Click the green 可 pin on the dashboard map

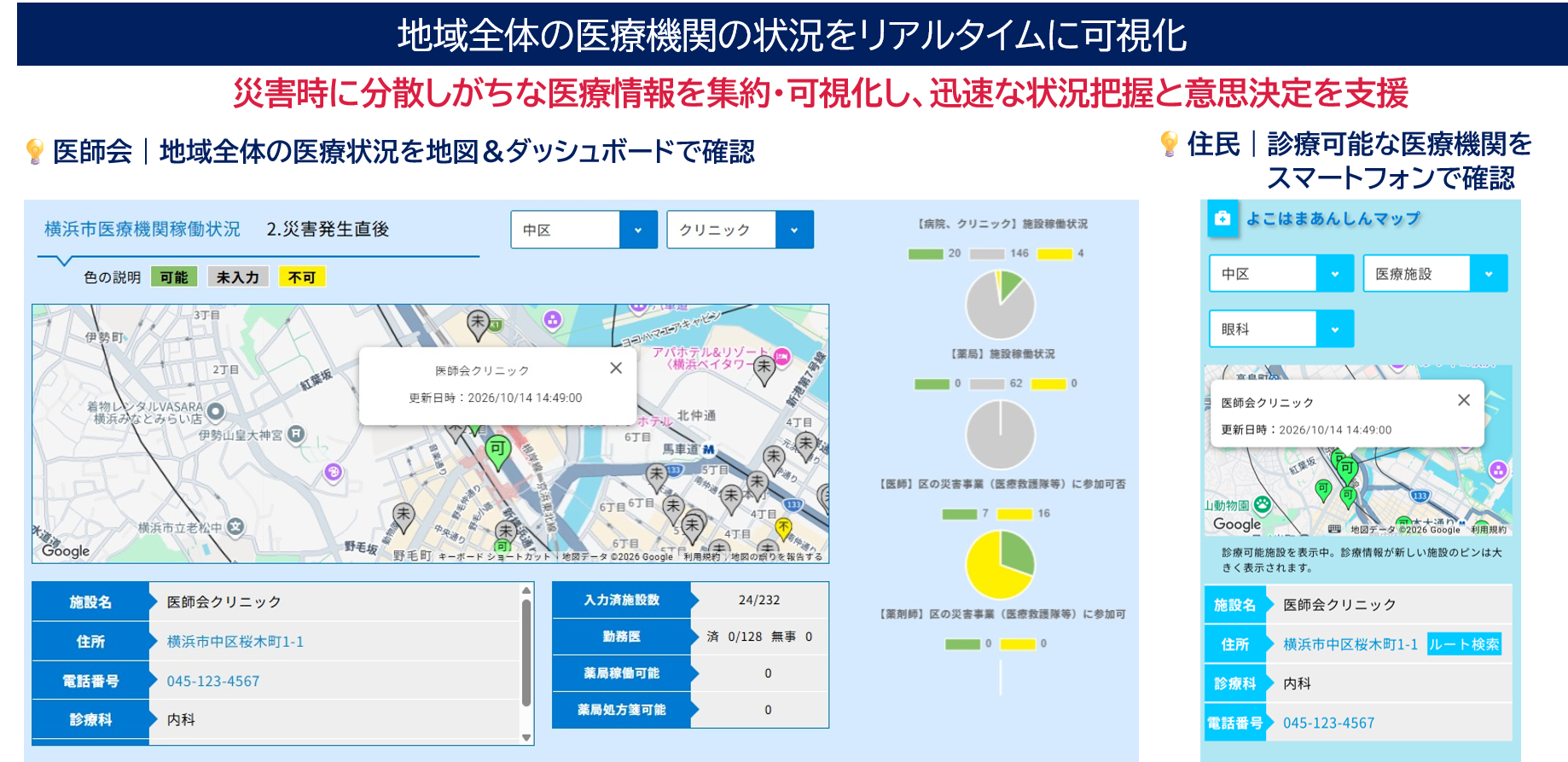click(x=497, y=451)
